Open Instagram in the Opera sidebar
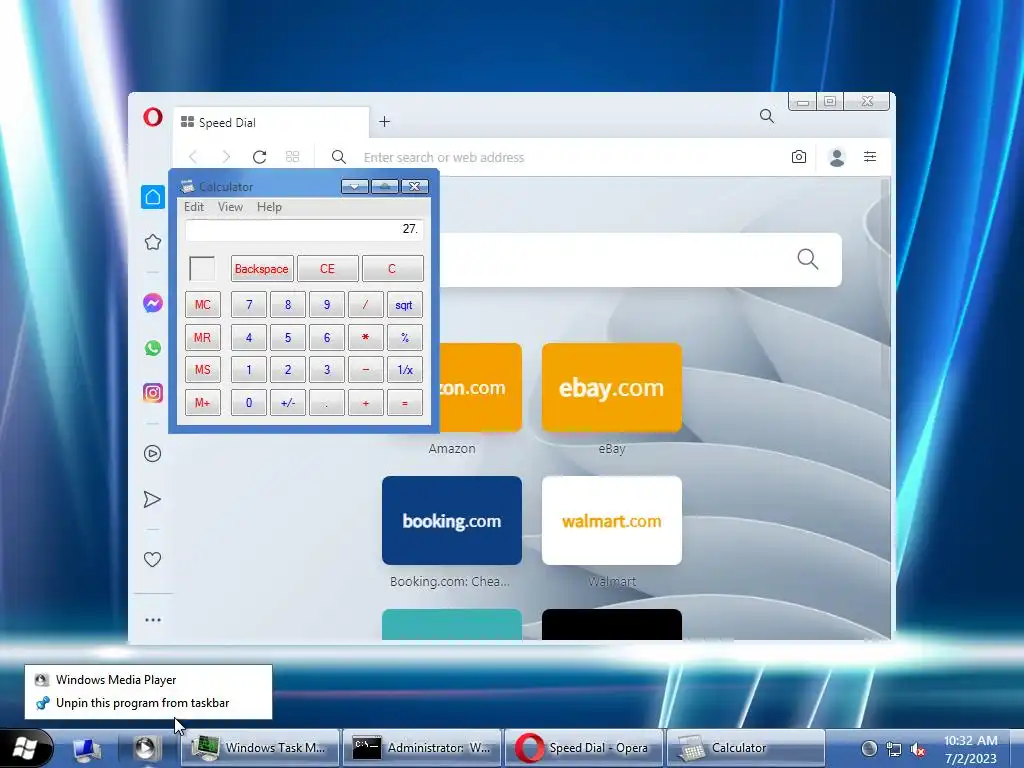1024x768 pixels. click(x=153, y=393)
